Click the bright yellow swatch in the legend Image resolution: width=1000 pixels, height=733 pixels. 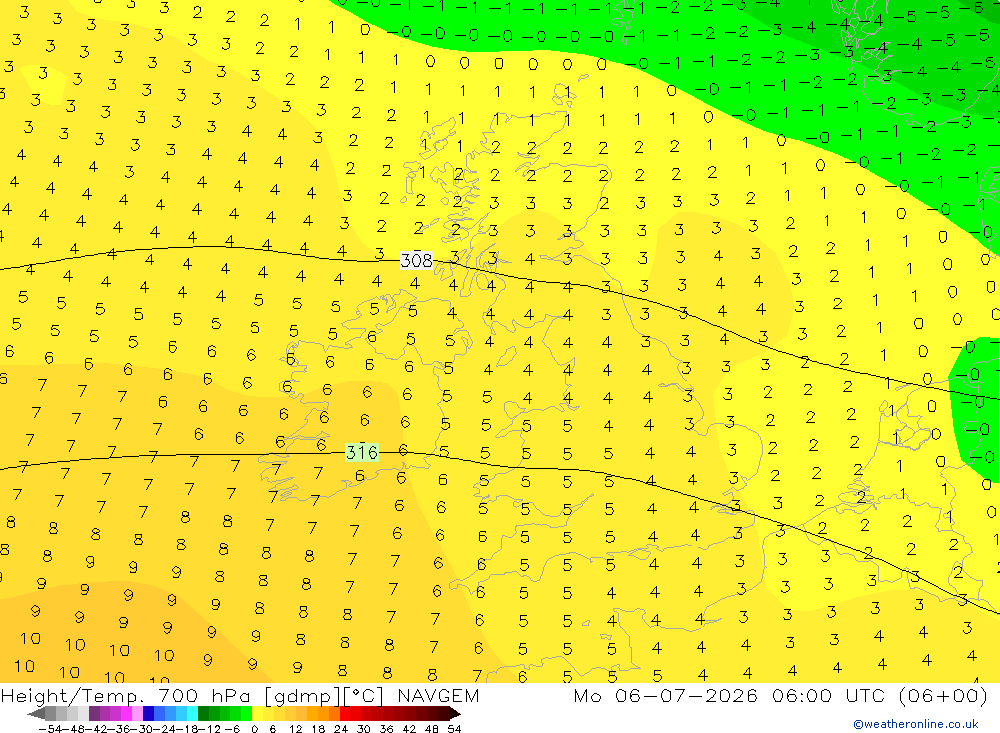coord(257,714)
